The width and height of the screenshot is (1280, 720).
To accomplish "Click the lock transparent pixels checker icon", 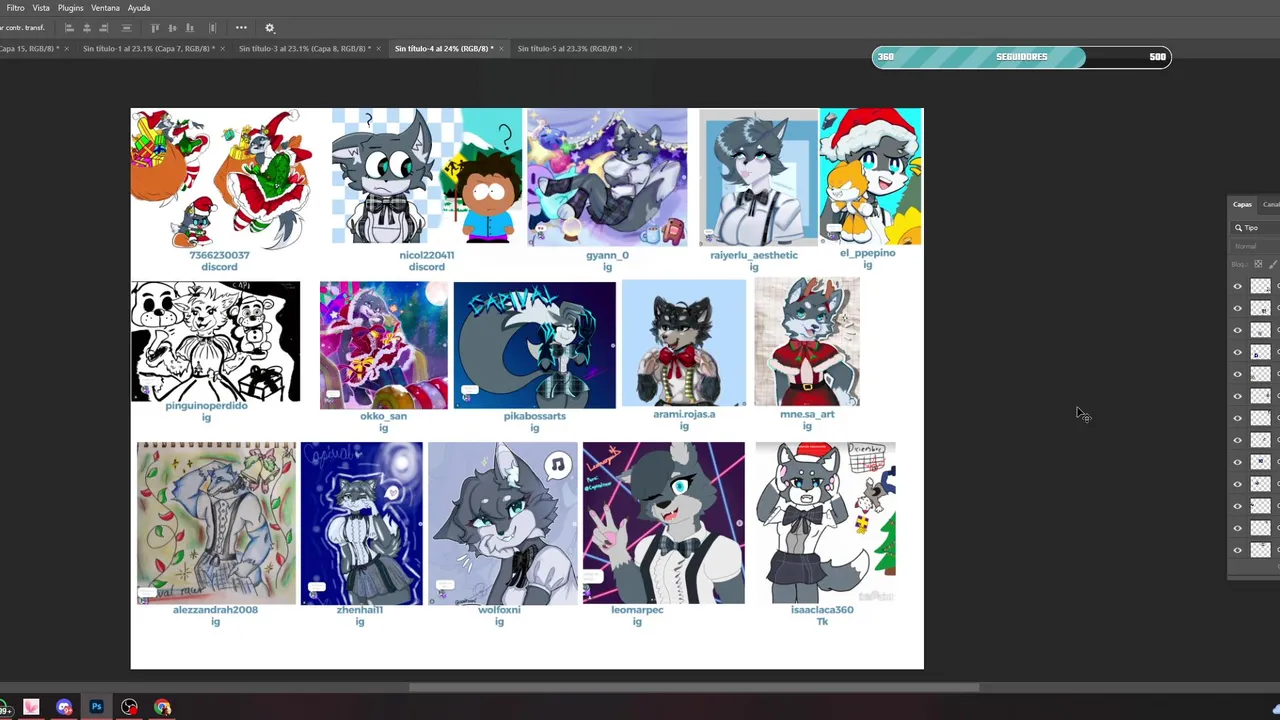I will click(1258, 264).
